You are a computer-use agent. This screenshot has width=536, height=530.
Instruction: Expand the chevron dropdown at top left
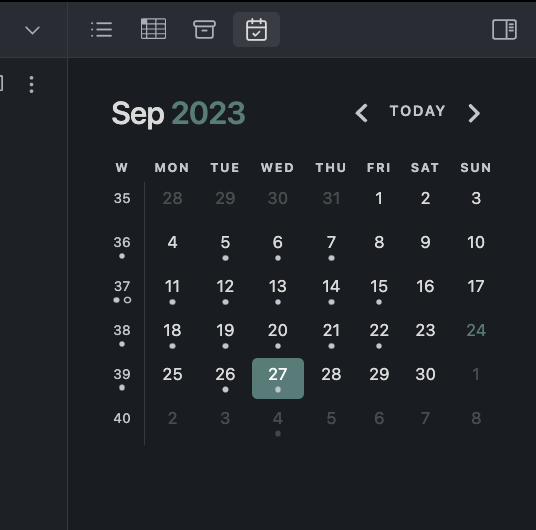[x=32, y=30]
